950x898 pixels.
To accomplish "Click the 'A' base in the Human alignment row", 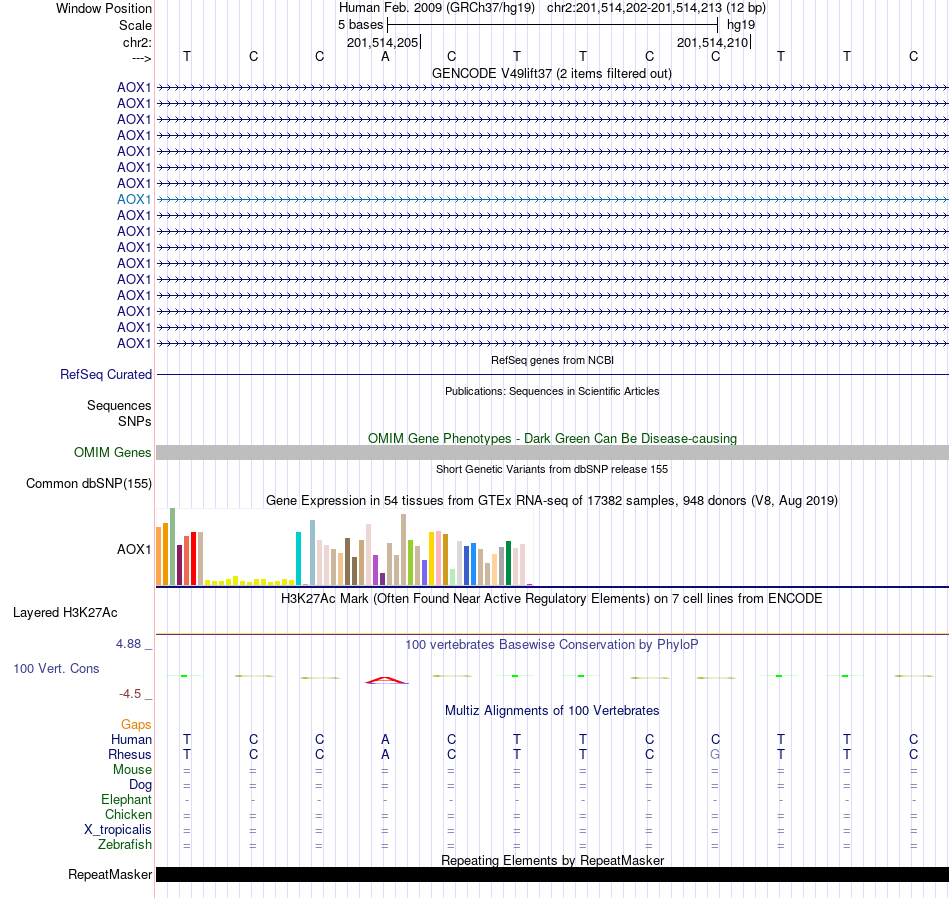I will pyautogui.click(x=385, y=739).
